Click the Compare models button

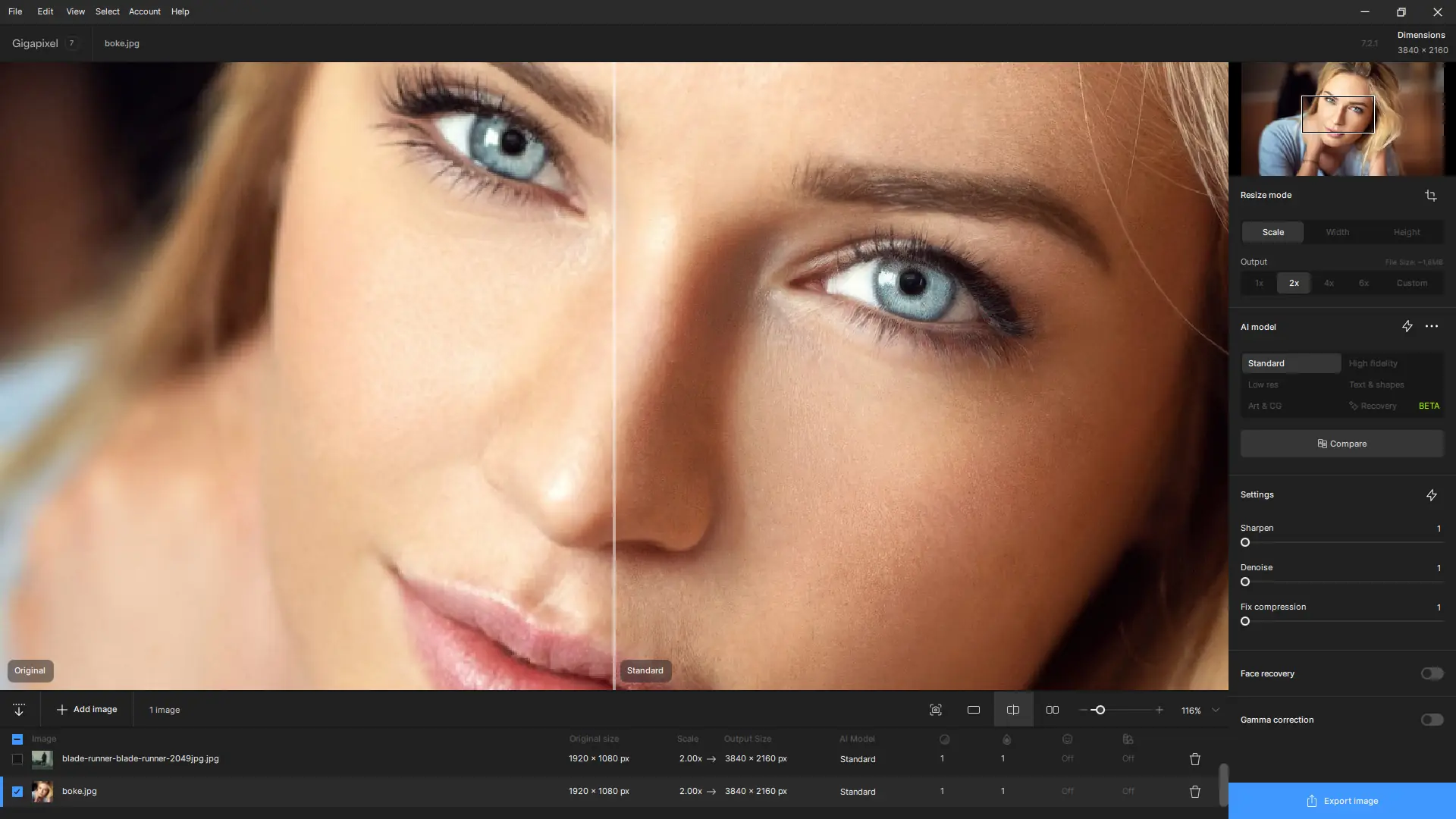[x=1341, y=444]
